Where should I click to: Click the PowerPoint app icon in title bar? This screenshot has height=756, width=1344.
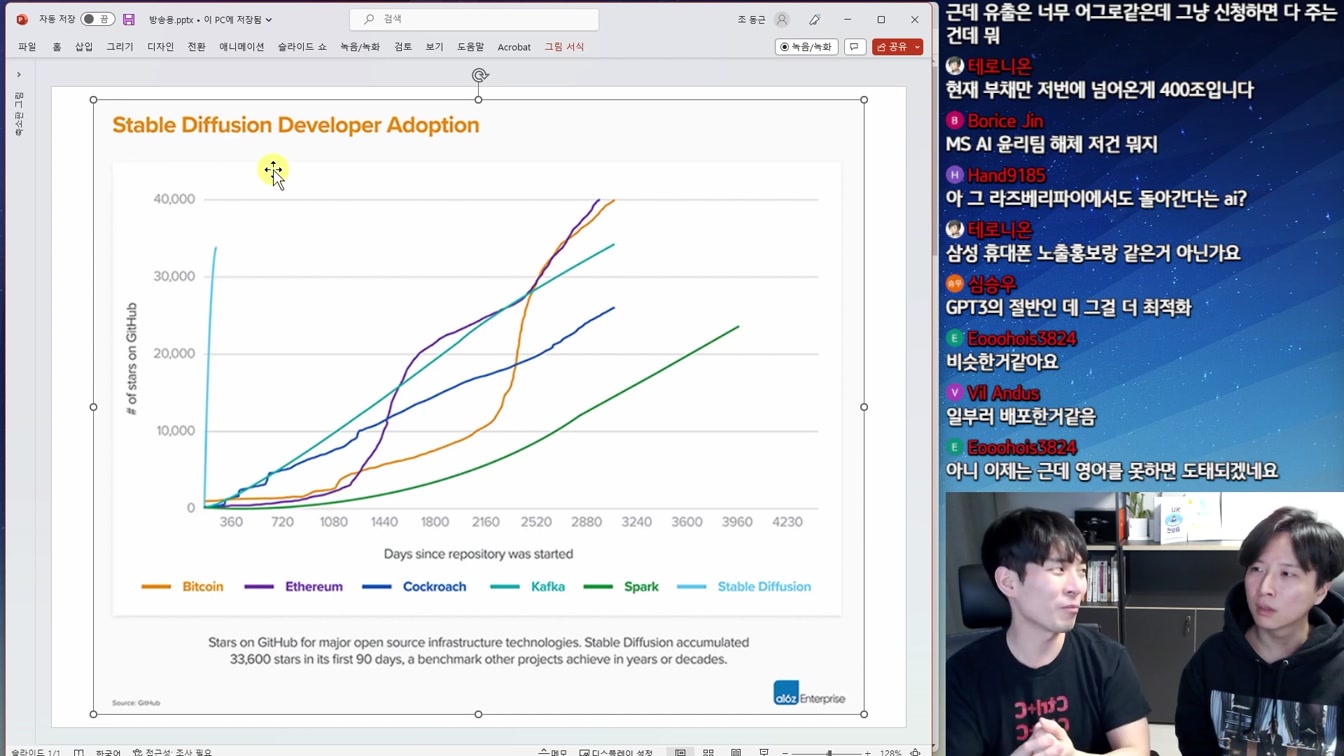[22, 19]
